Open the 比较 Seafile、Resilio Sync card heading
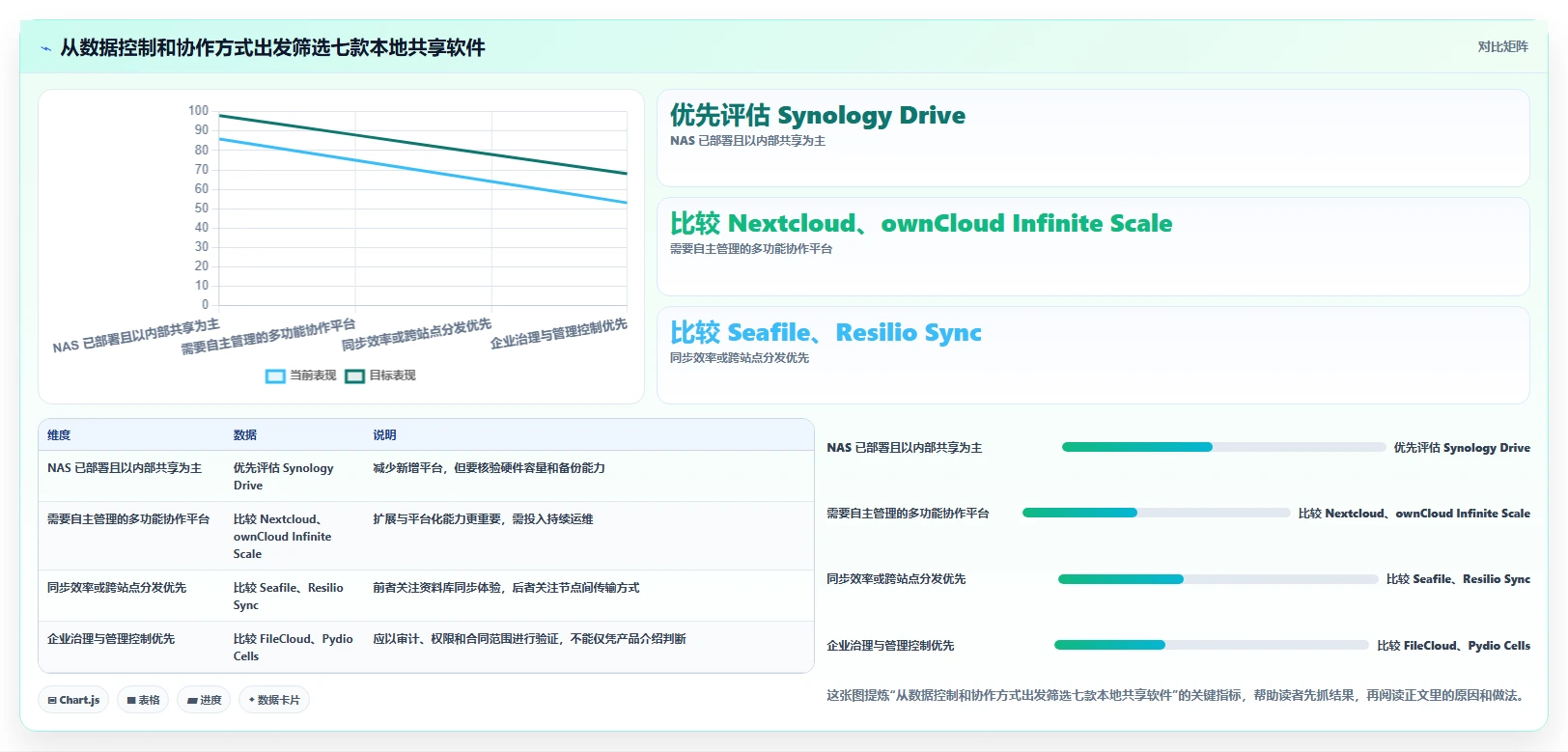The height and width of the screenshot is (752, 1568). point(826,333)
